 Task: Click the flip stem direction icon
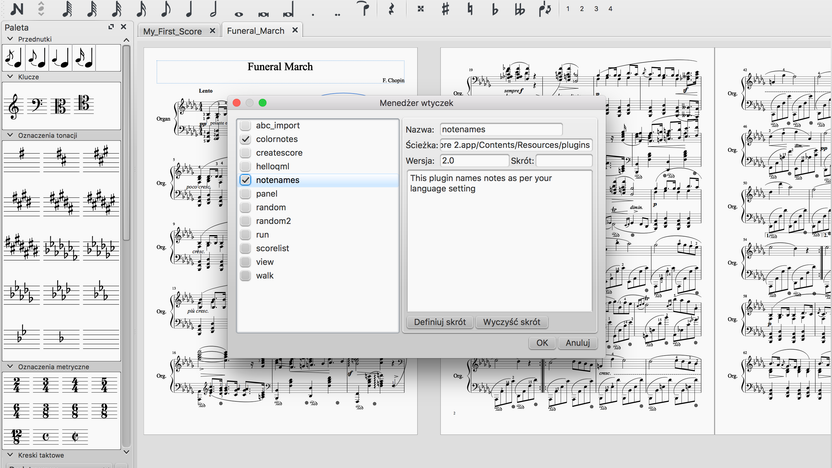544,9
